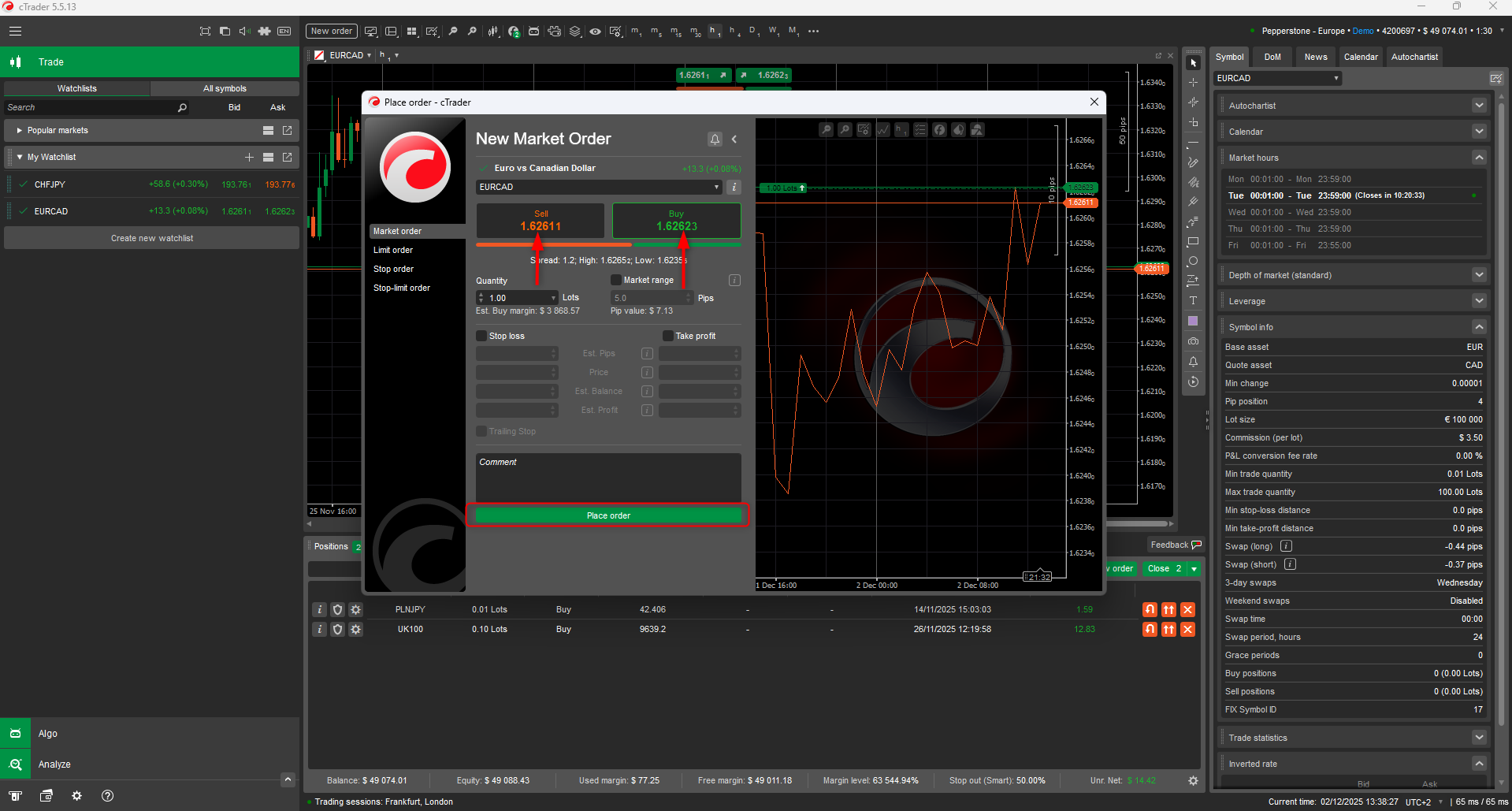This screenshot has height=811, width=1512.
Task: Expand the Popular markets group
Action: tap(19, 131)
